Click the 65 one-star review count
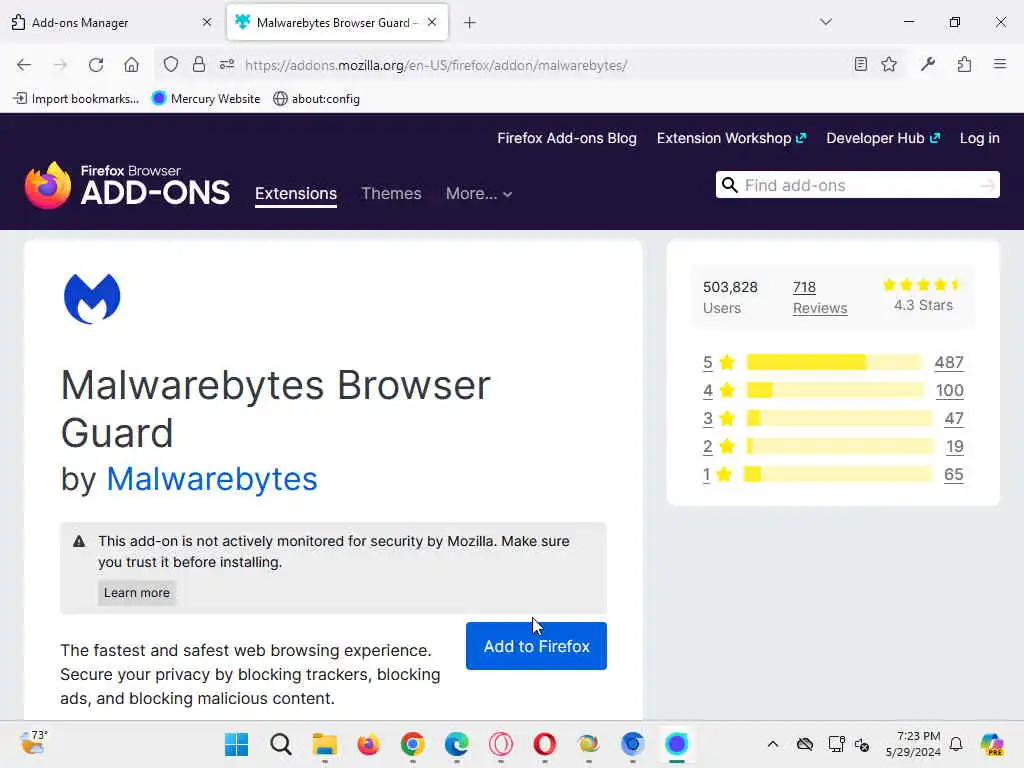This screenshot has width=1024, height=768. click(x=953, y=475)
